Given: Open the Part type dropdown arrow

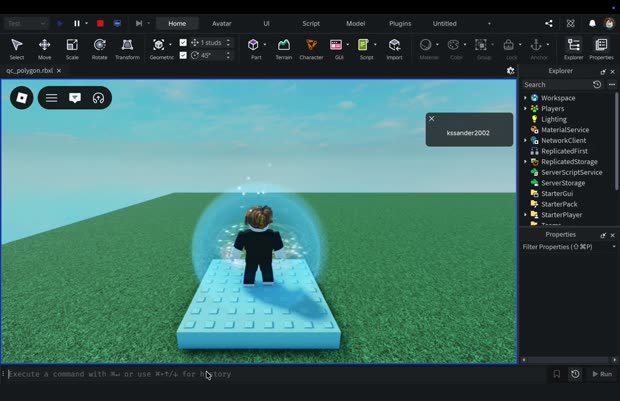Looking at the screenshot, I should (x=265, y=44).
